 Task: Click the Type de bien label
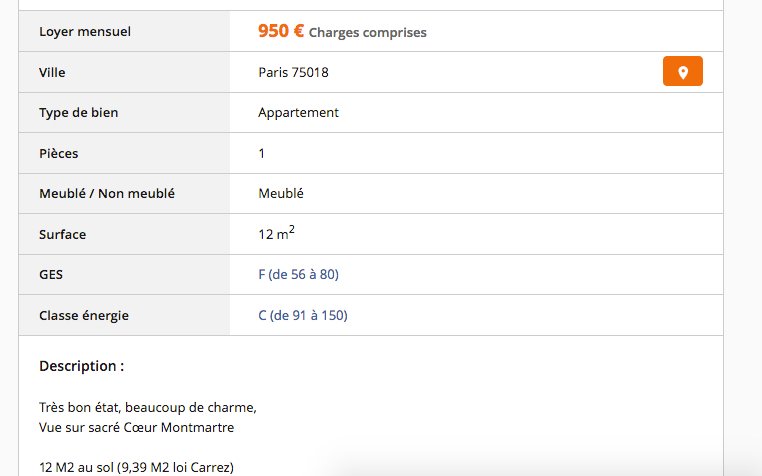point(79,113)
